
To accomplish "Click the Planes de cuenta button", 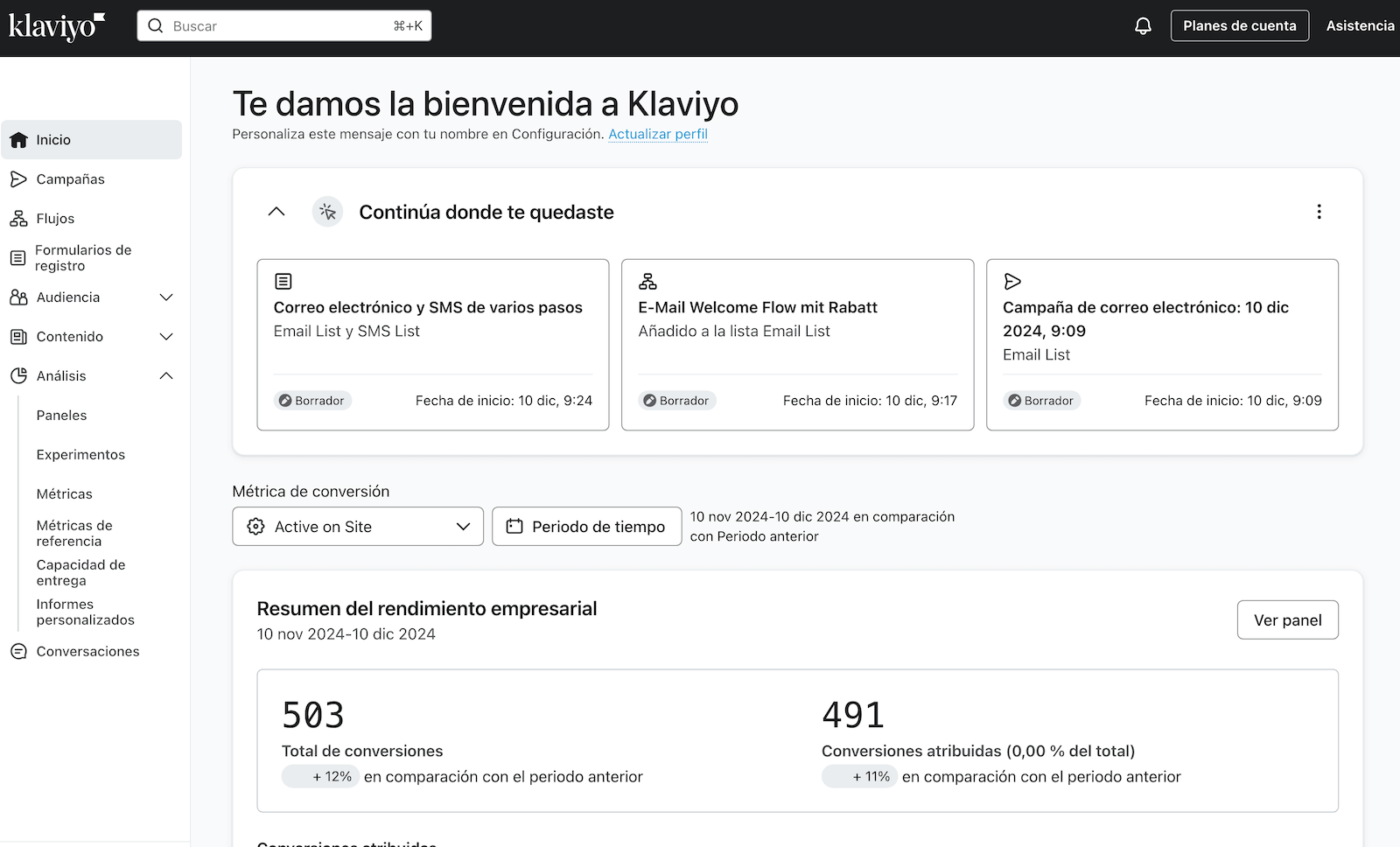I will tap(1240, 26).
